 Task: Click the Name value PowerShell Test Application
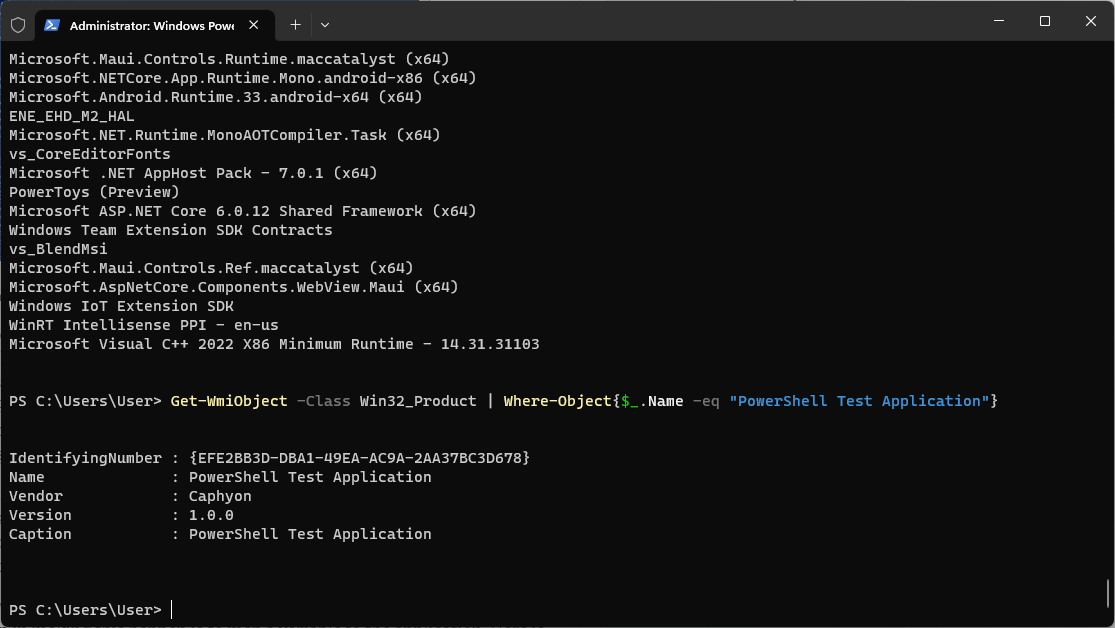click(x=310, y=477)
